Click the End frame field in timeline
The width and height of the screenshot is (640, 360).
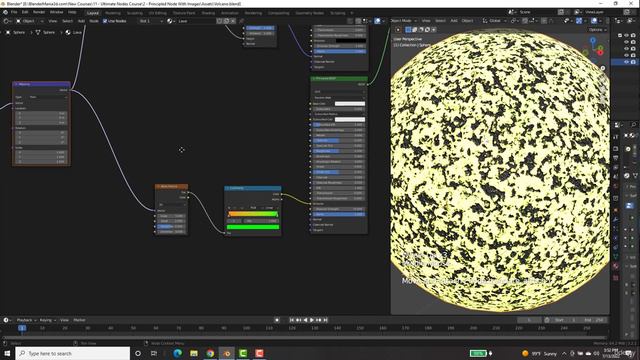(593, 320)
